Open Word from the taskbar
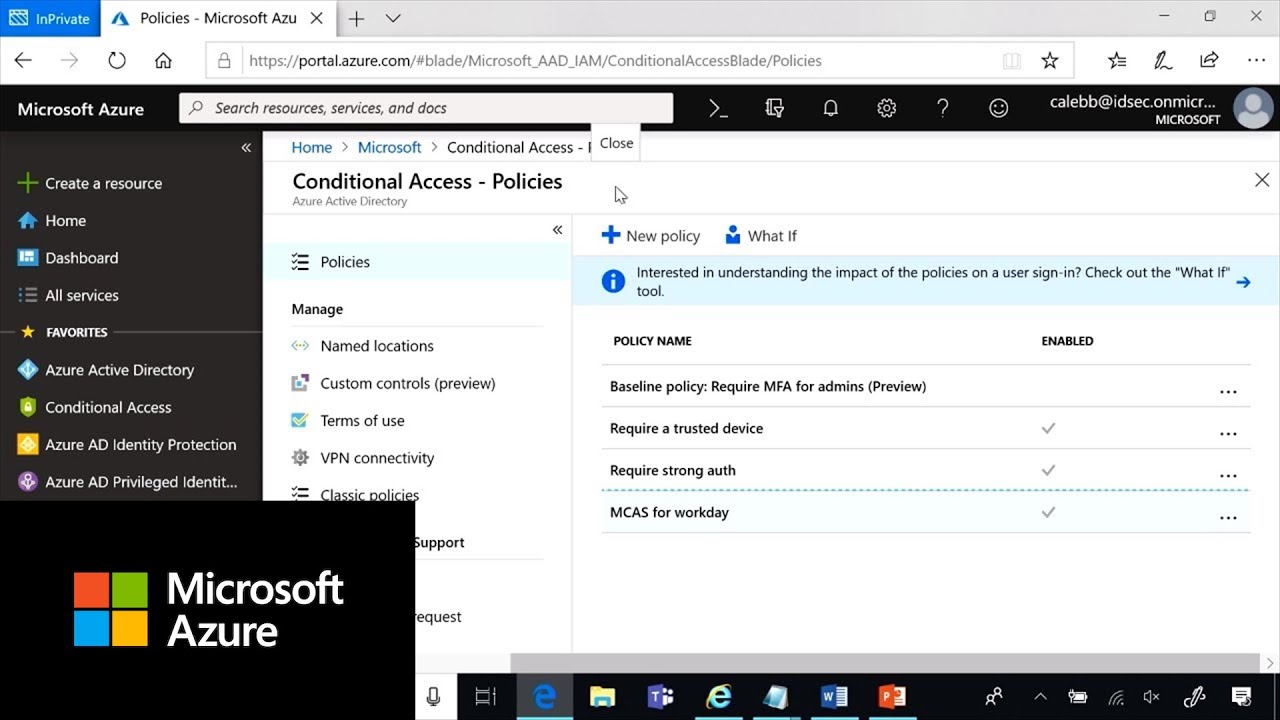The width and height of the screenshot is (1280, 720). 834,696
